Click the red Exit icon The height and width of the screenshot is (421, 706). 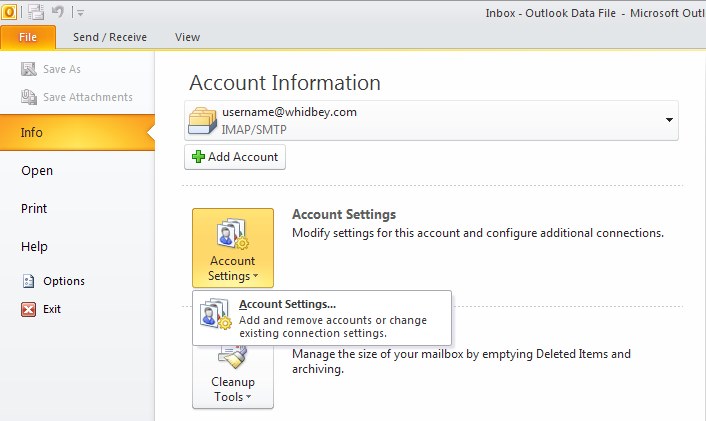(x=28, y=309)
